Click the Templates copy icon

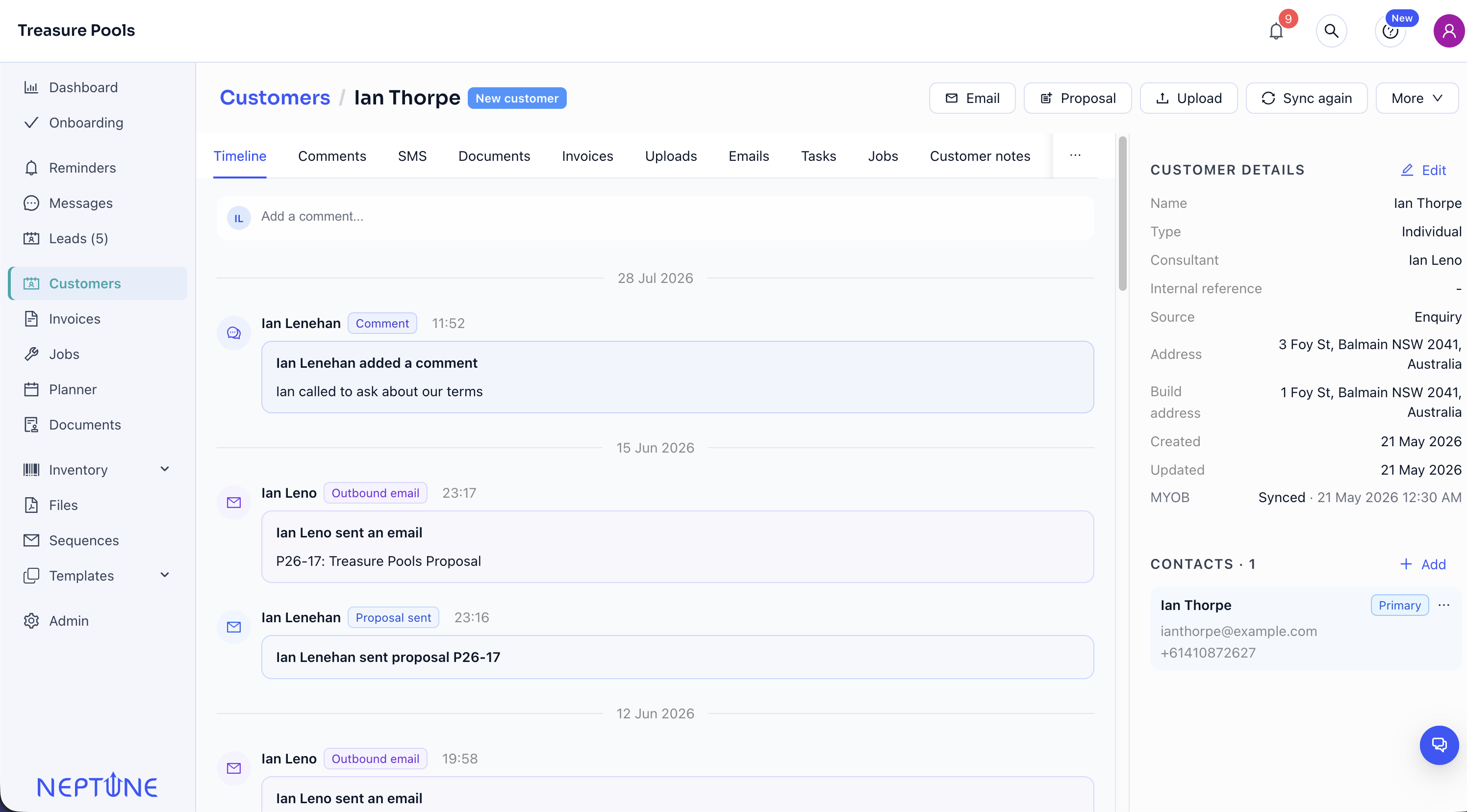pyautogui.click(x=31, y=575)
